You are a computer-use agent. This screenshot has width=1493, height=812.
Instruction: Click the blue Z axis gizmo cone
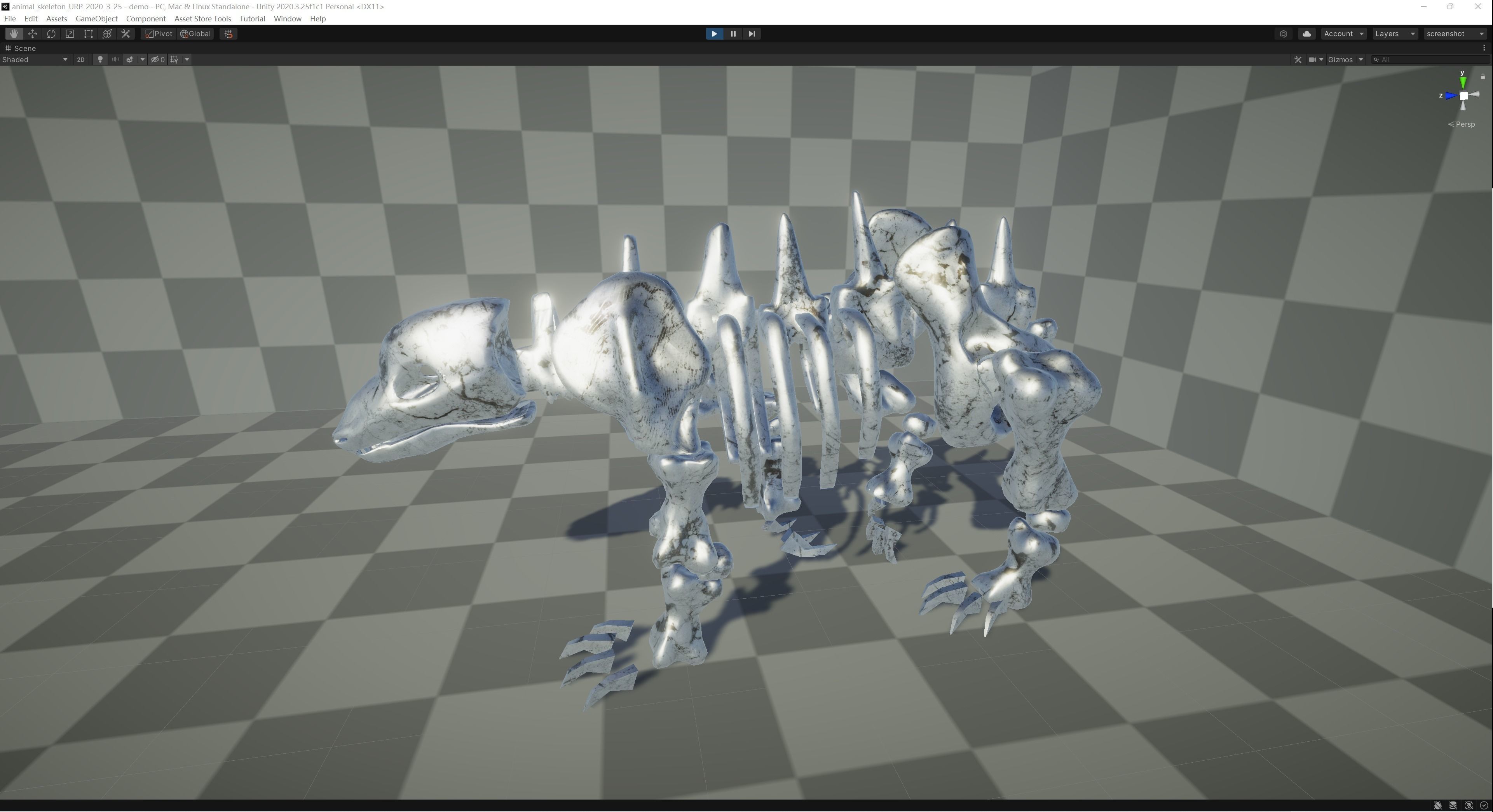[x=1451, y=96]
